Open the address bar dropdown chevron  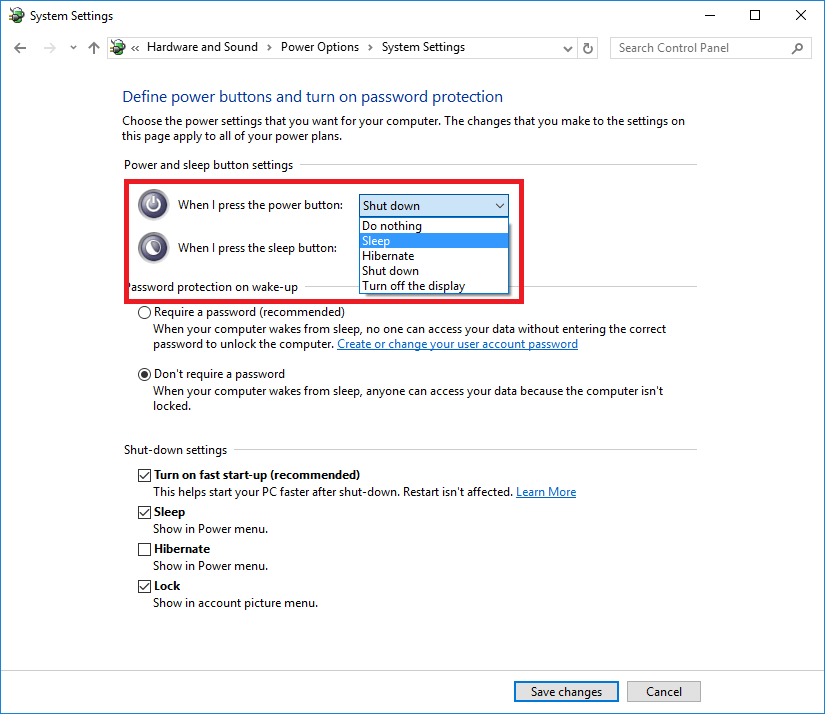[567, 47]
